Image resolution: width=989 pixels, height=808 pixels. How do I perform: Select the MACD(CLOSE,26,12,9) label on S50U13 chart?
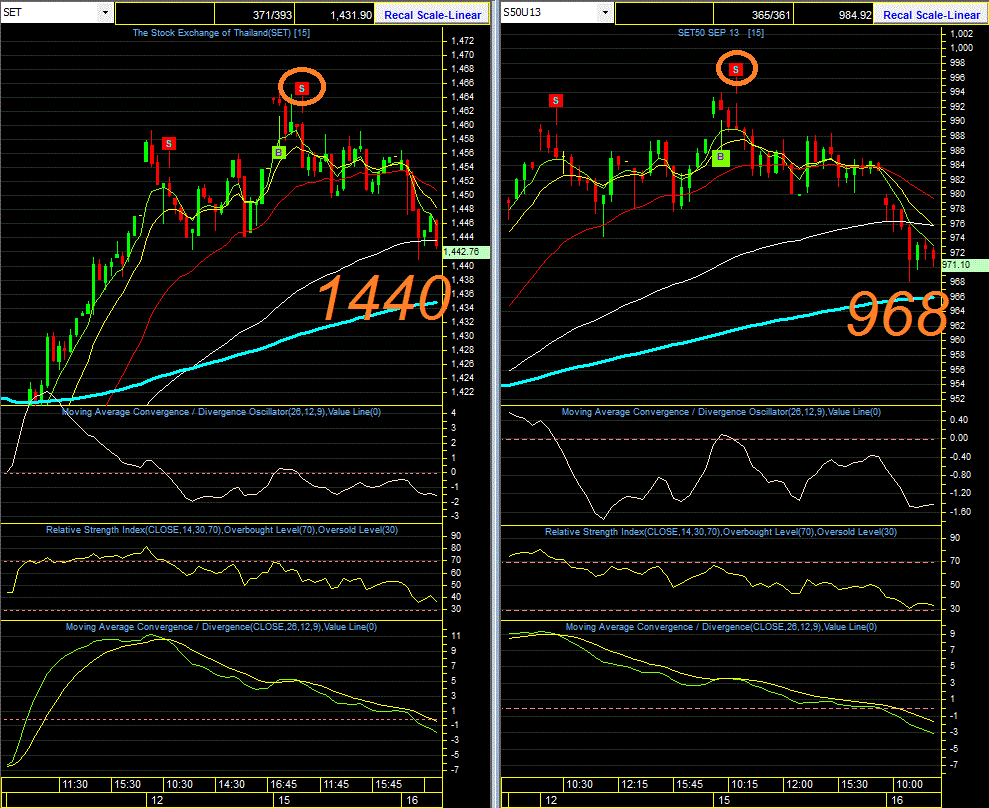click(721, 627)
